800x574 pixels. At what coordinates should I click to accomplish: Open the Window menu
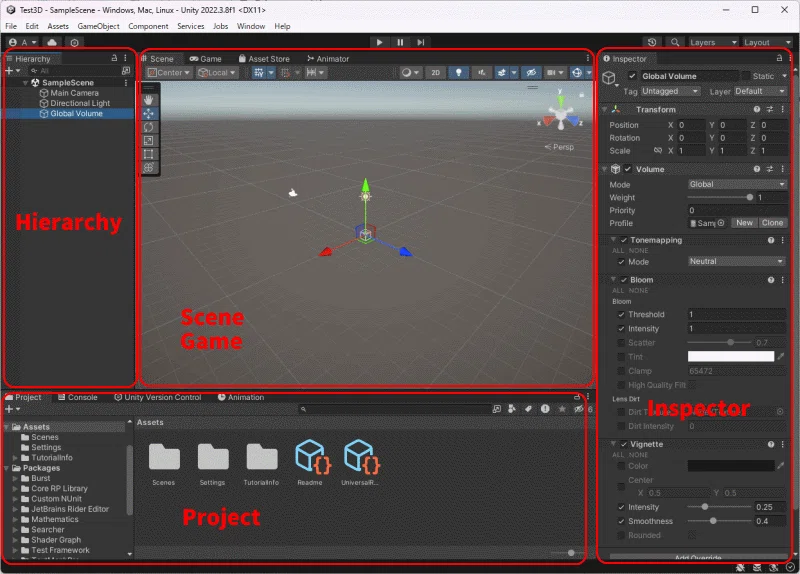coord(251,26)
